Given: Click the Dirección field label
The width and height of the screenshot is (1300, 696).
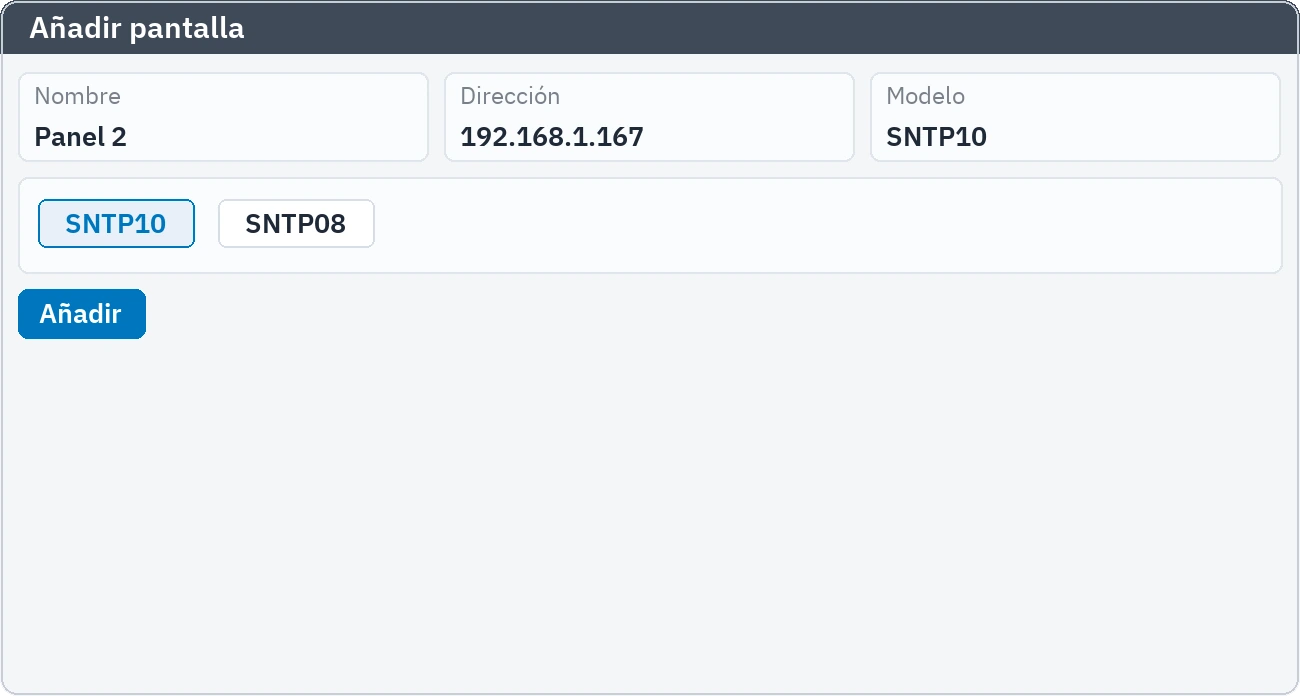Looking at the screenshot, I should point(510,96).
